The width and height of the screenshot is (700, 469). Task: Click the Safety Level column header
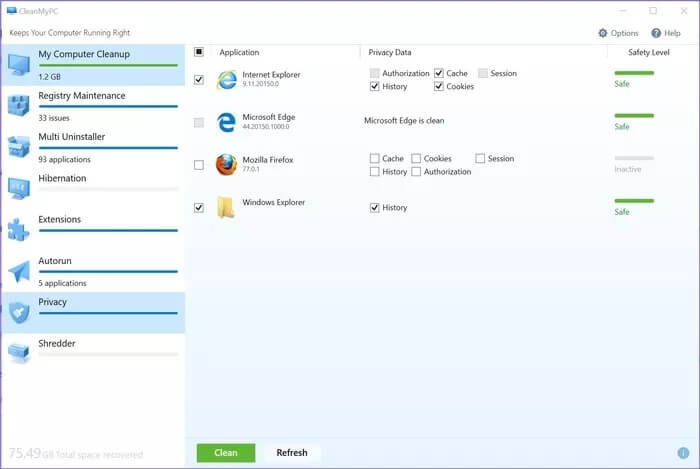(649, 52)
